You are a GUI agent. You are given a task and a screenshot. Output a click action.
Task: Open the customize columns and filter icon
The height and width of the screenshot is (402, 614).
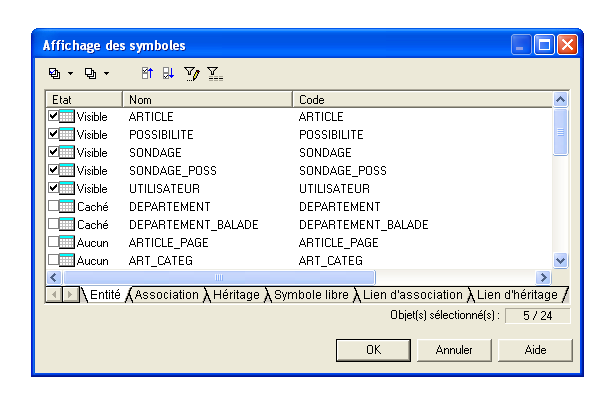(192, 74)
